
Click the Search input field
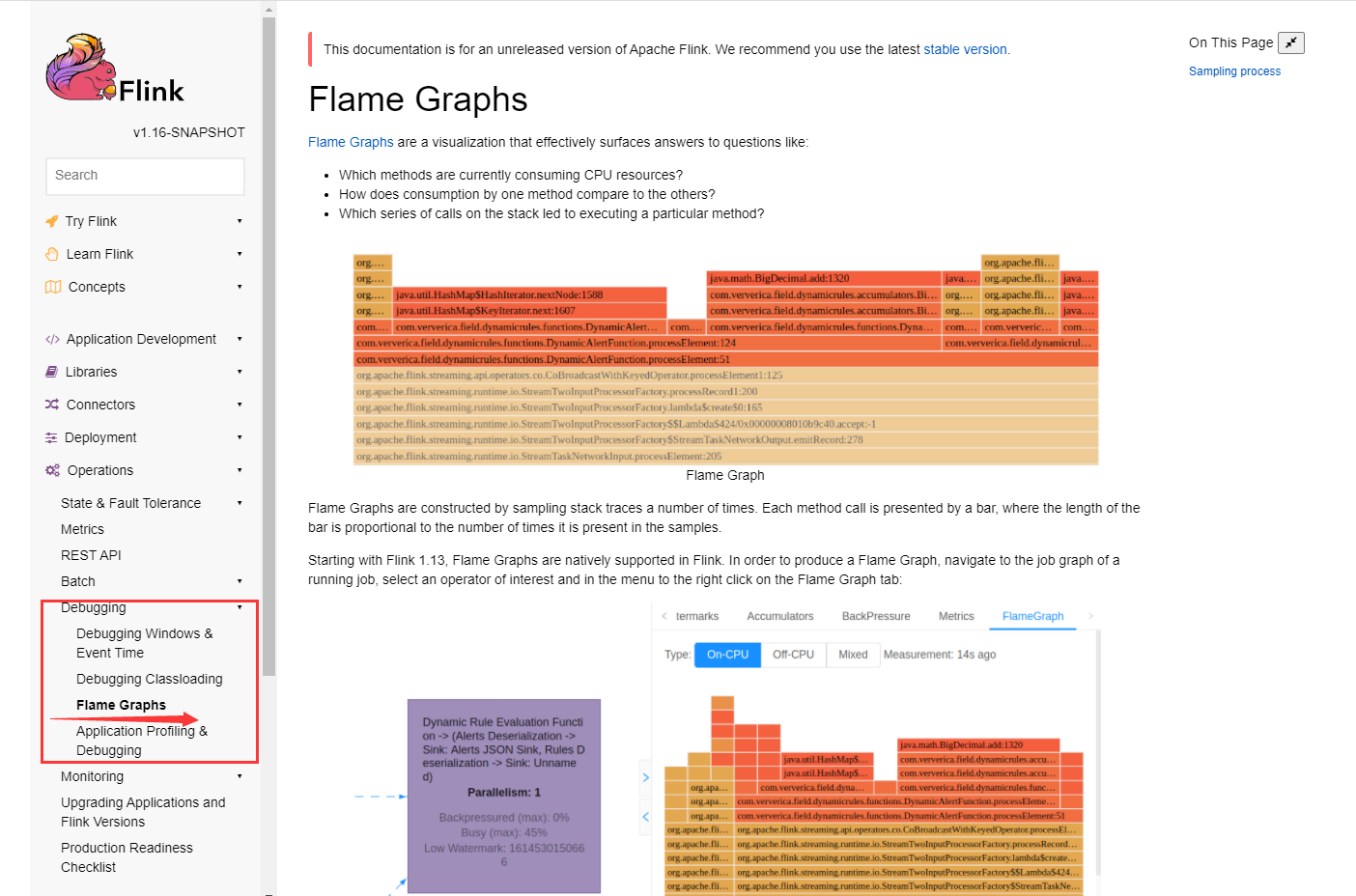(145, 176)
